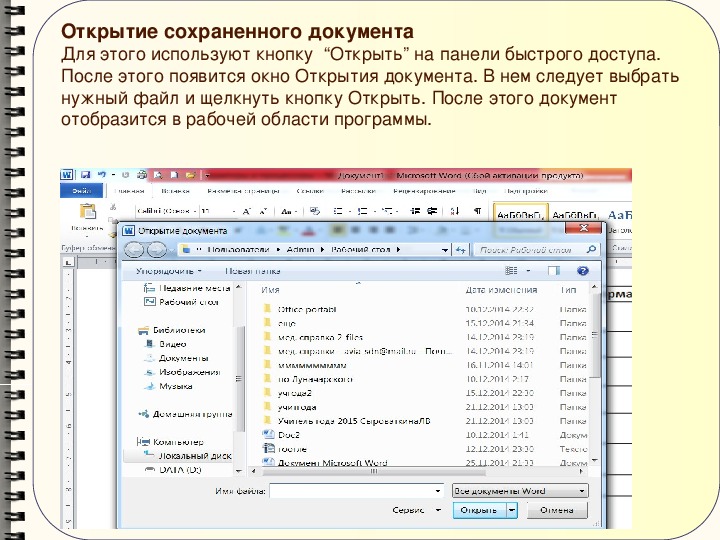Click the Undo arrow in Word title bar
This screenshot has width=720, height=540.
click(x=101, y=174)
